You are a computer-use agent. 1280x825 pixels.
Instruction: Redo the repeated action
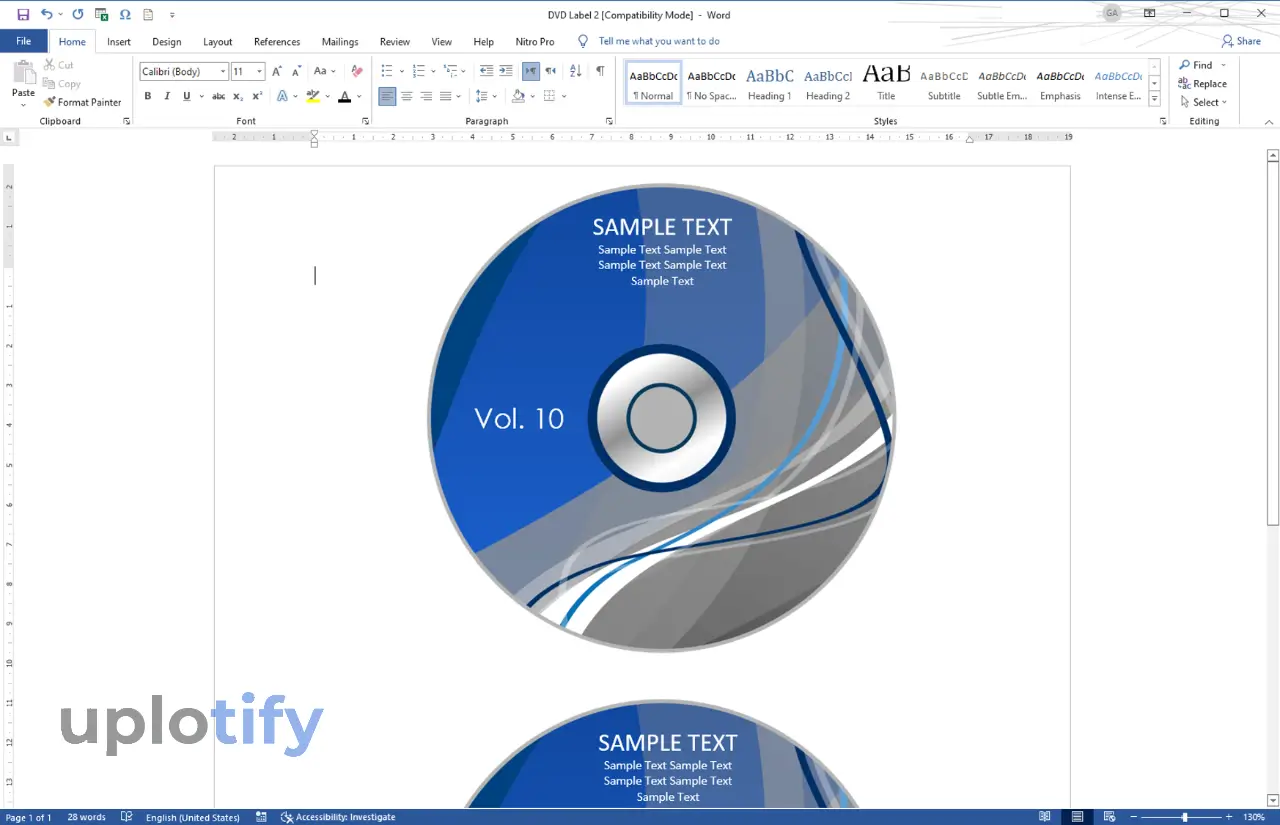coord(78,14)
